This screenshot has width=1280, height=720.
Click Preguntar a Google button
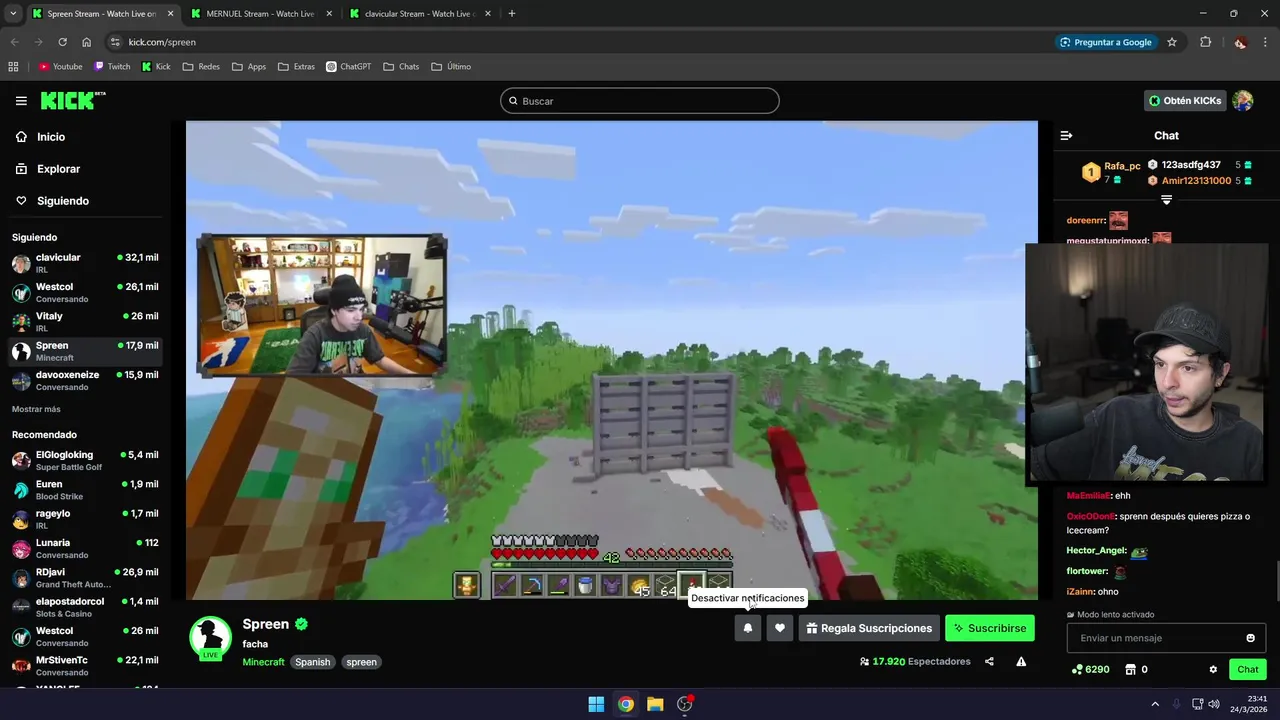1106,42
